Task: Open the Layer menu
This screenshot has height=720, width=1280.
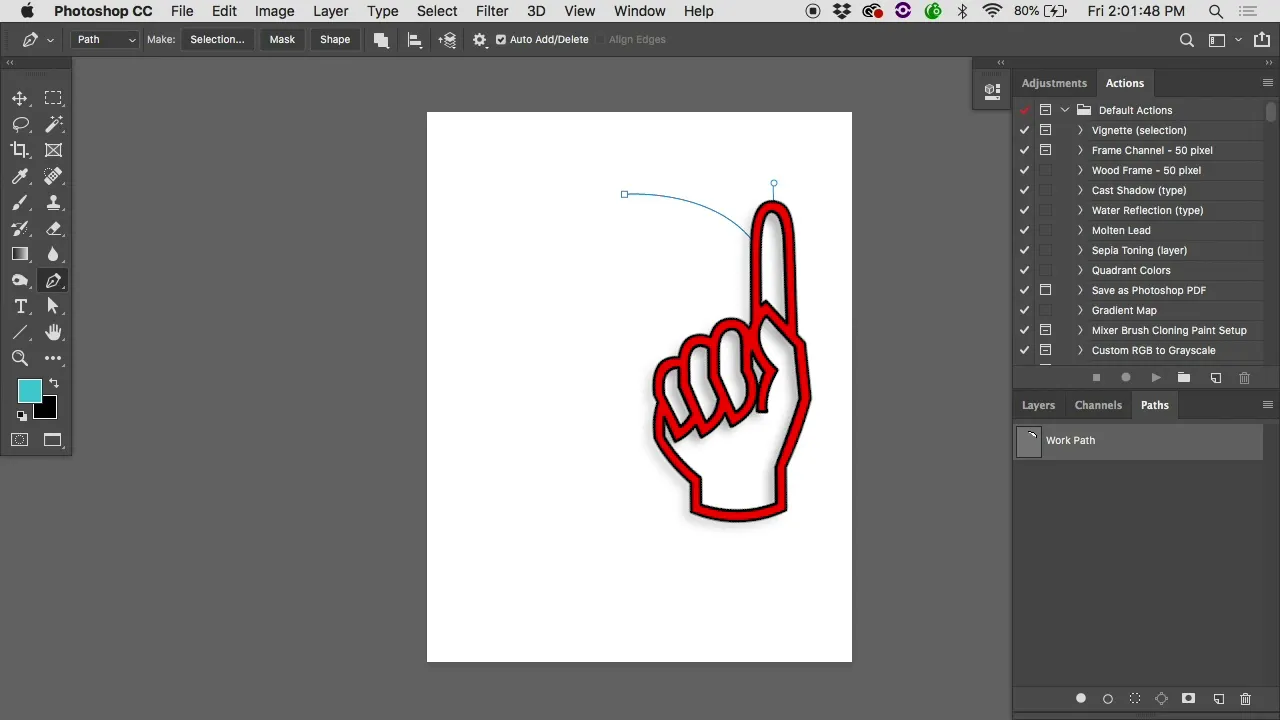Action: 330,11
